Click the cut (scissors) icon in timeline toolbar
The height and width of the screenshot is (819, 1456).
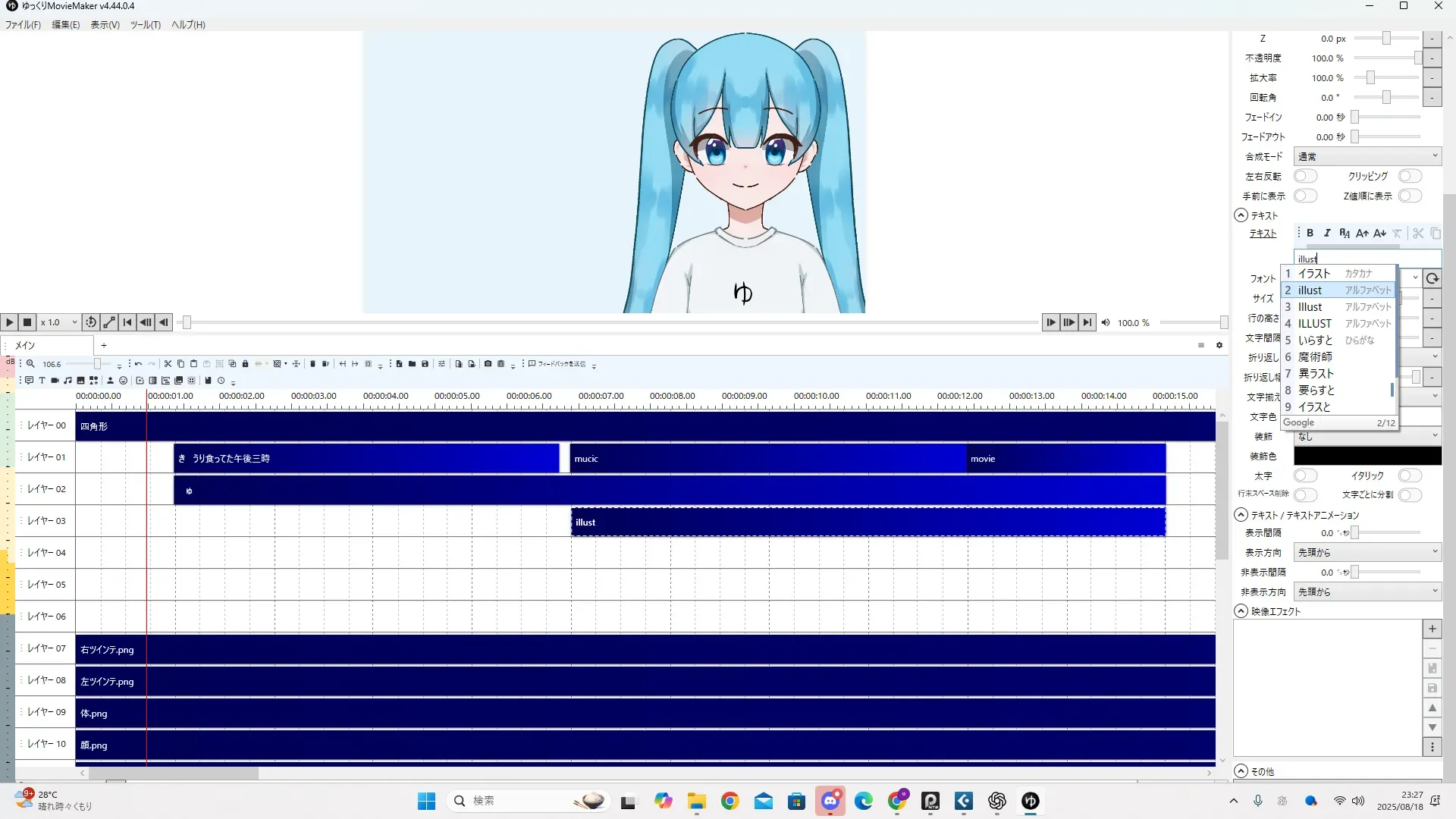tap(168, 364)
